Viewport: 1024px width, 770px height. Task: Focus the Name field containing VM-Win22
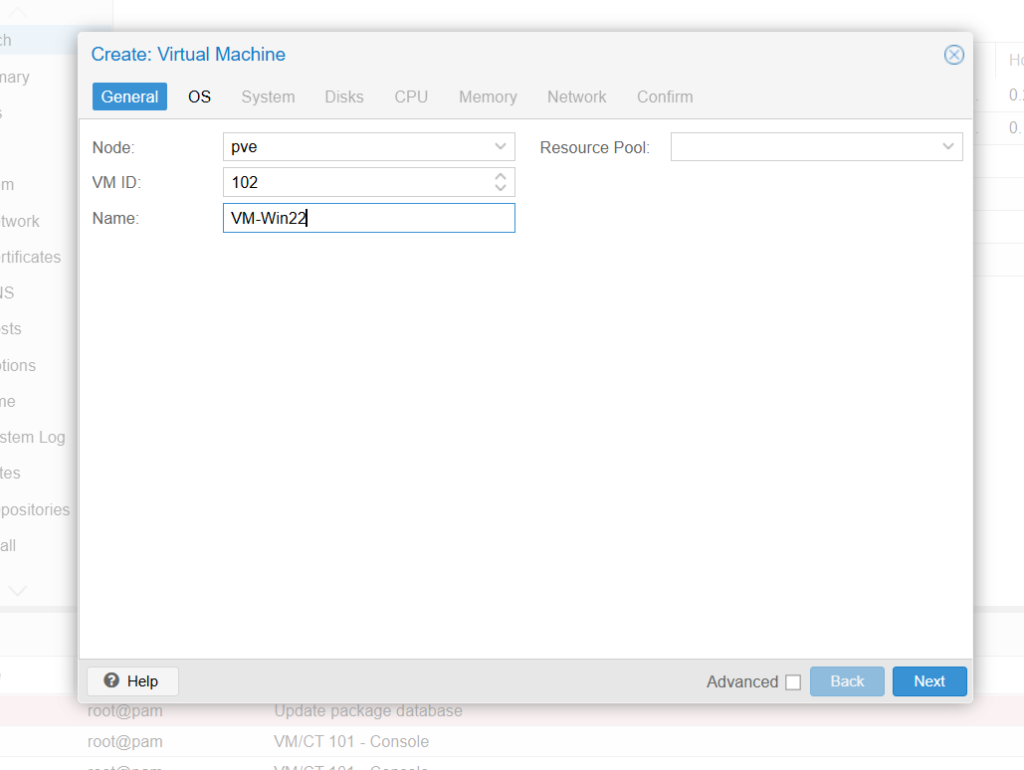[x=368, y=218]
